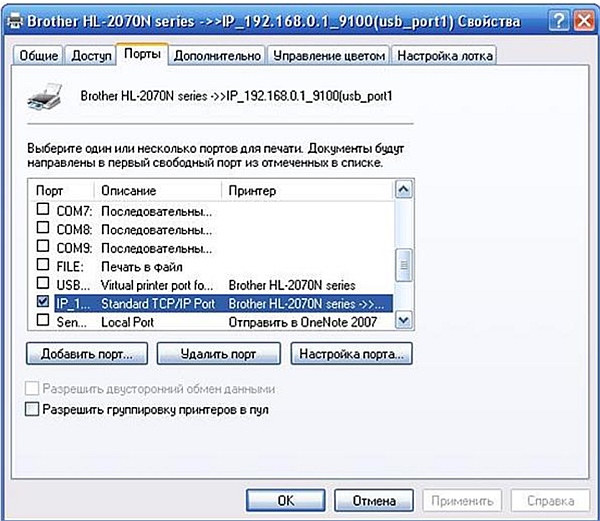This screenshot has height=521, width=600.
Task: Click the title bar help question mark button
Action: point(557,21)
